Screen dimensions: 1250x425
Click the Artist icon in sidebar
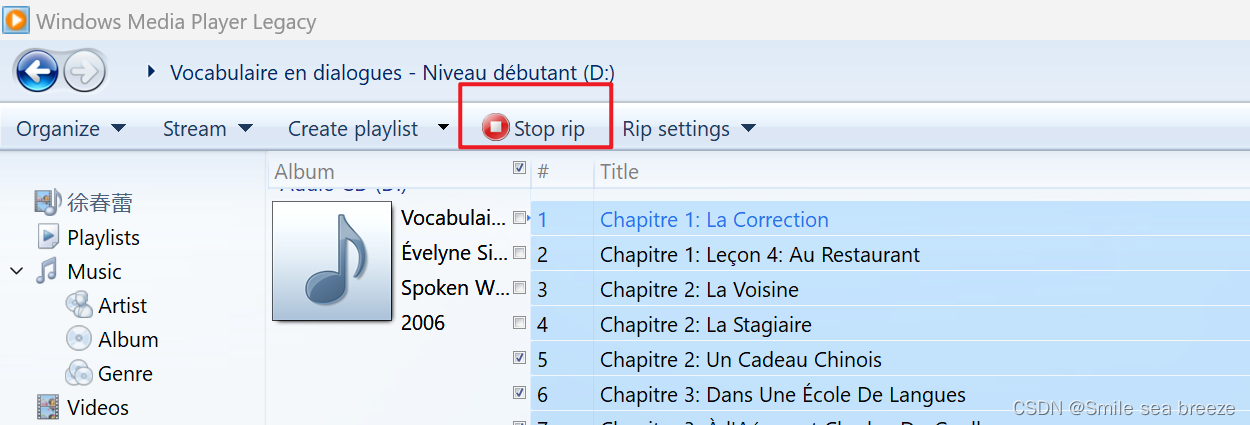pyautogui.click(x=79, y=305)
